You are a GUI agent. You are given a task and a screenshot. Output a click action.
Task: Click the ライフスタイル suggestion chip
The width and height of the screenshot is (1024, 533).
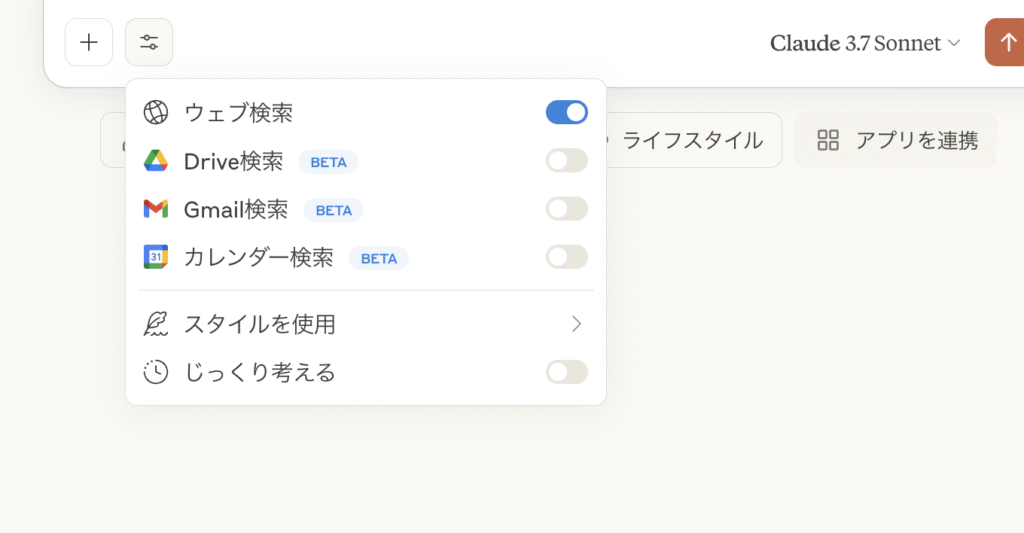click(692, 140)
